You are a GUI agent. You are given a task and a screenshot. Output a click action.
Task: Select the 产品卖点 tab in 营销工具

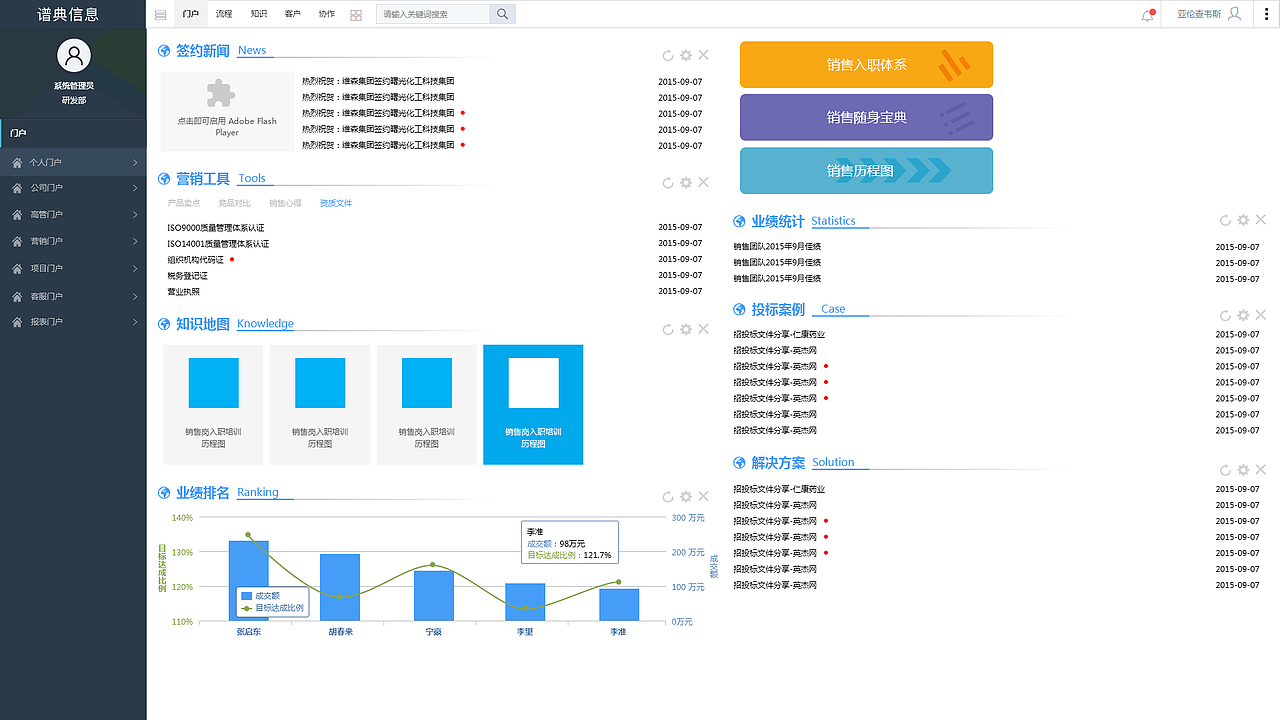pos(184,203)
